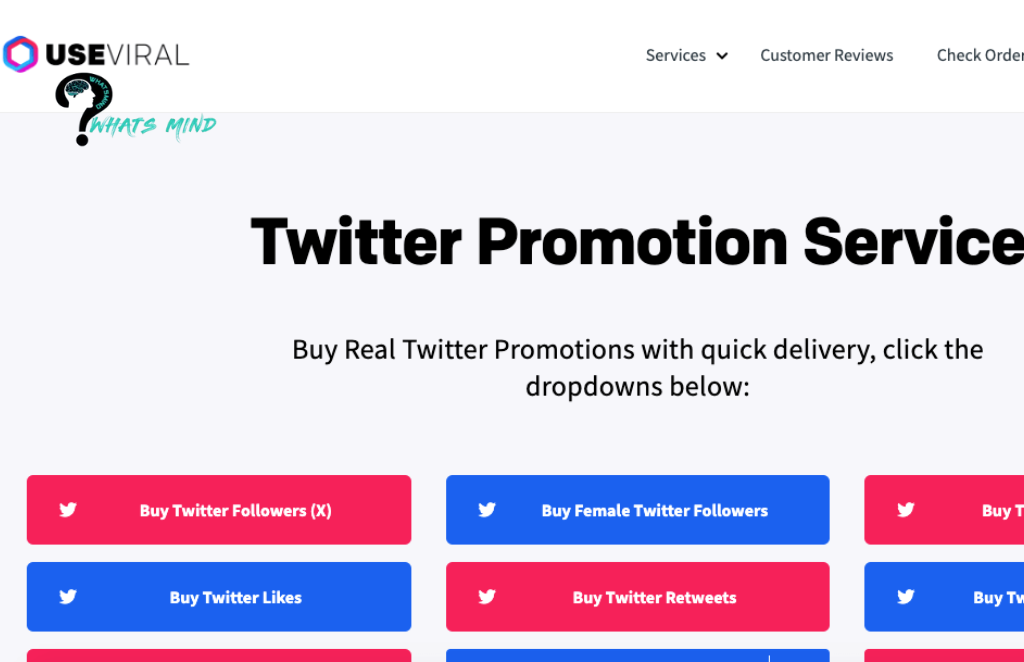Click the pink button at the bottom left
1024x662 pixels.
pos(219,656)
